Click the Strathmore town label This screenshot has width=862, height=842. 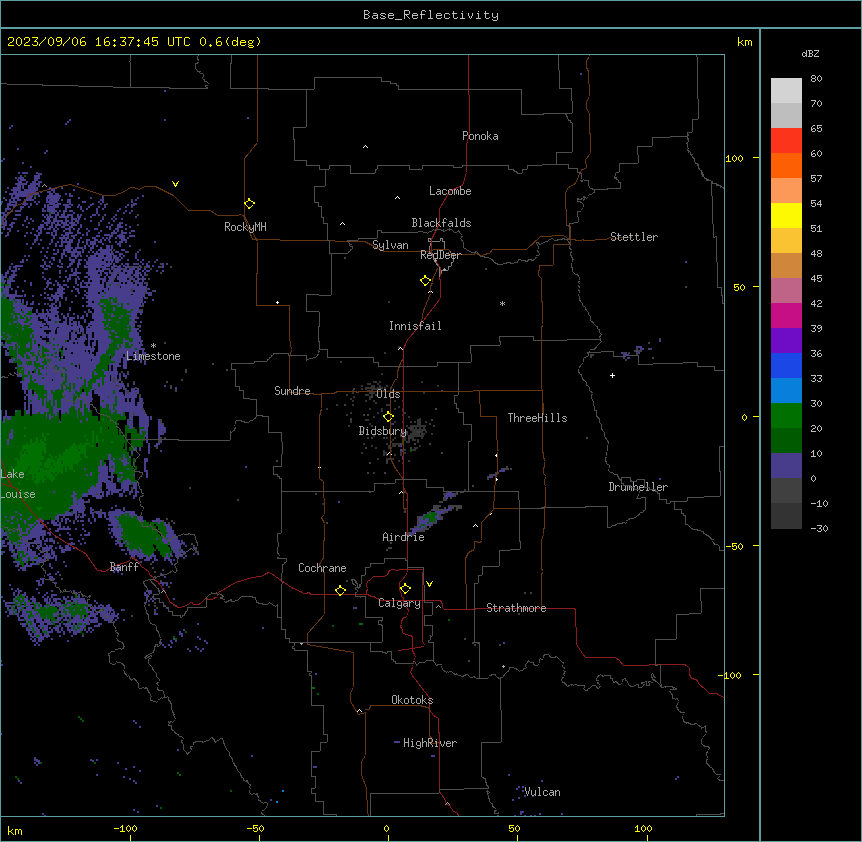(516, 608)
